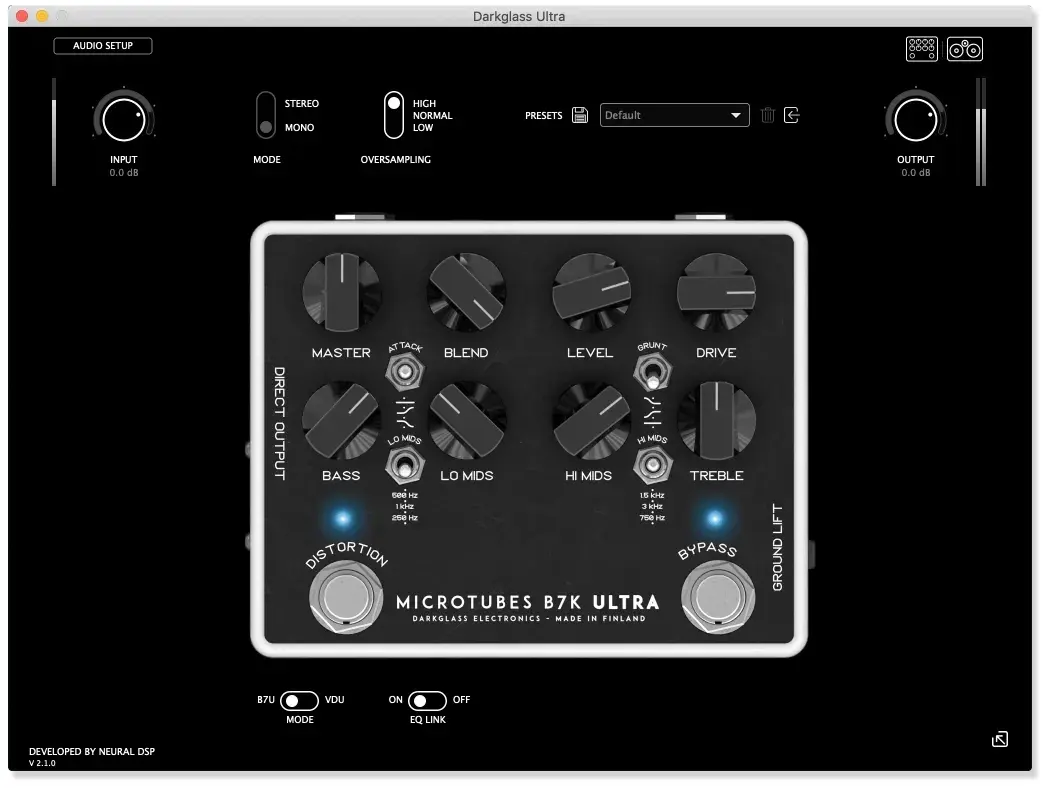Screen dimensions: 1048x788
Task: Close the Darkglass Ultra window
Action: coord(22,16)
